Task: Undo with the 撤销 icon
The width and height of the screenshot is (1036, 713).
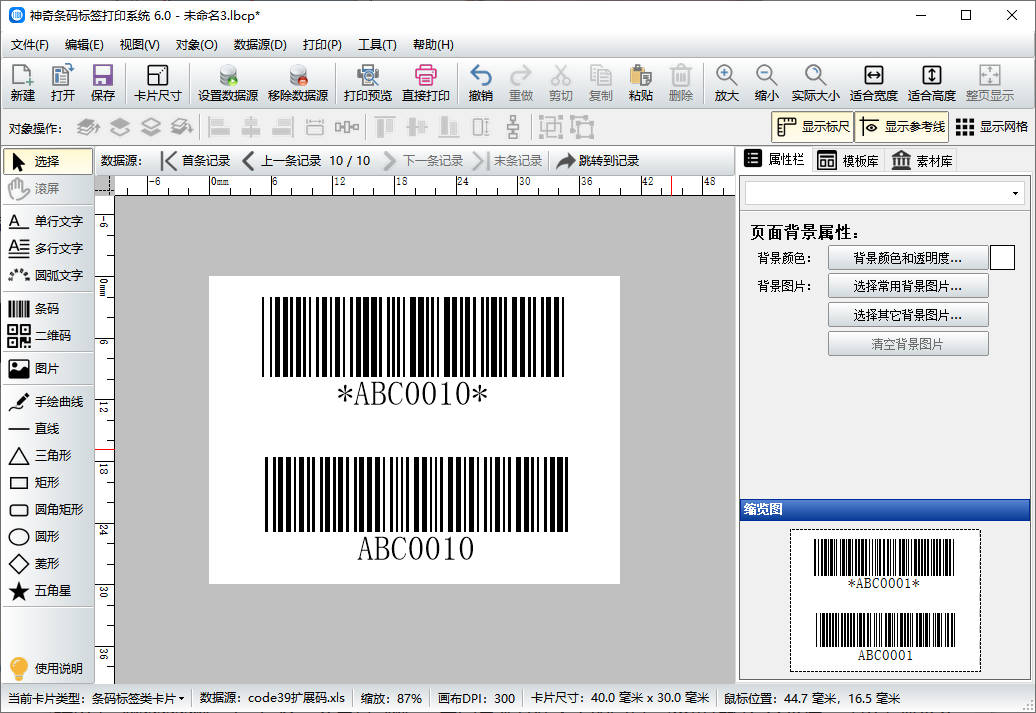Action: (x=480, y=83)
